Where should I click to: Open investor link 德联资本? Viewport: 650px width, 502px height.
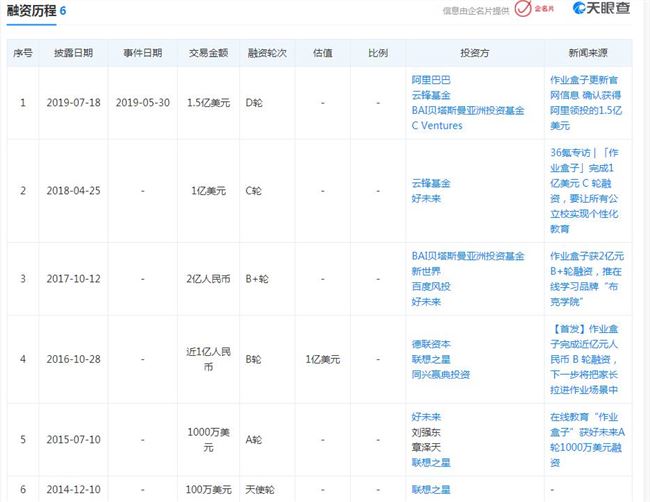pos(431,344)
